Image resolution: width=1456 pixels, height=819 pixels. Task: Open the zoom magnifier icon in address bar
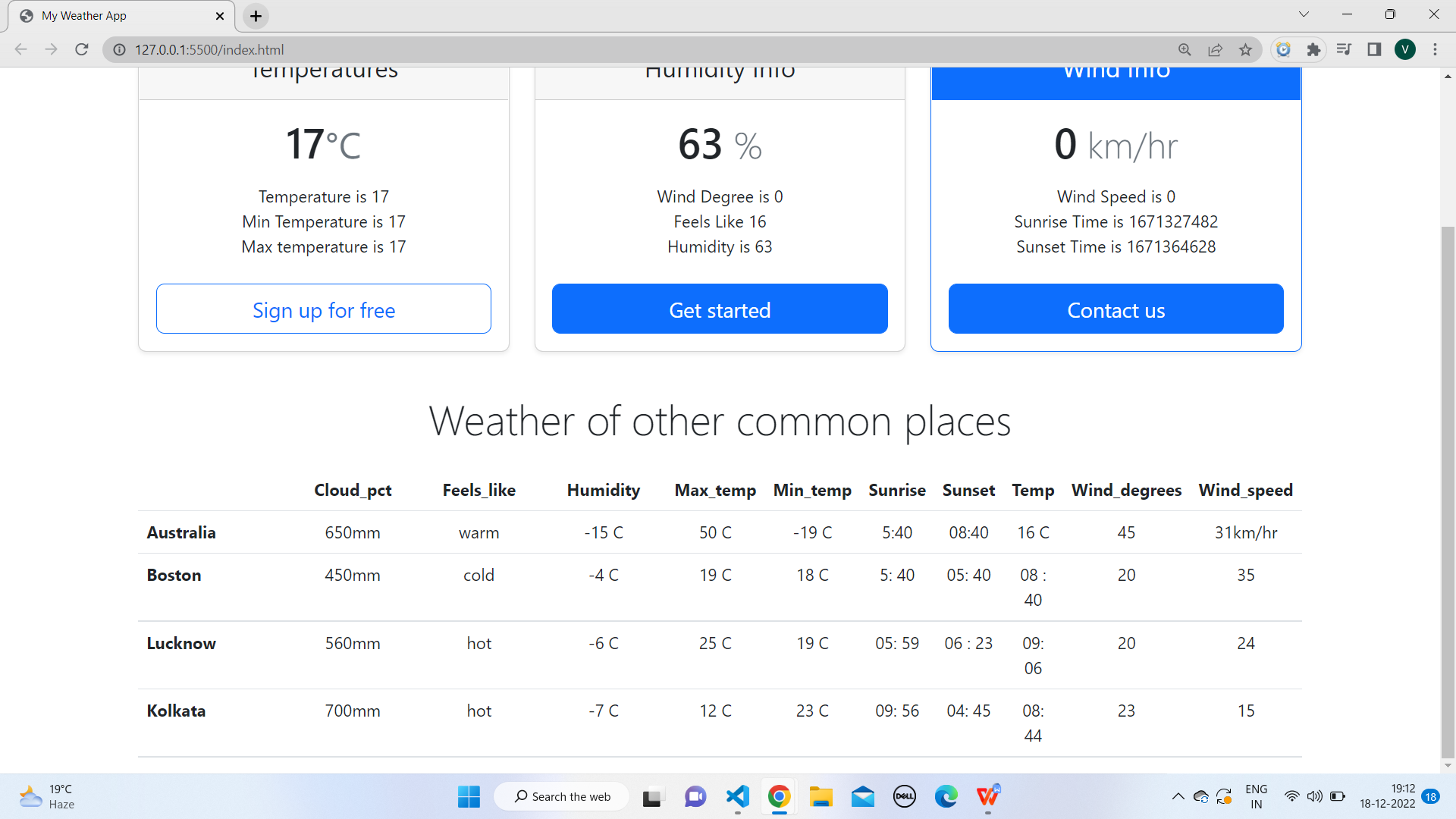tap(1185, 49)
